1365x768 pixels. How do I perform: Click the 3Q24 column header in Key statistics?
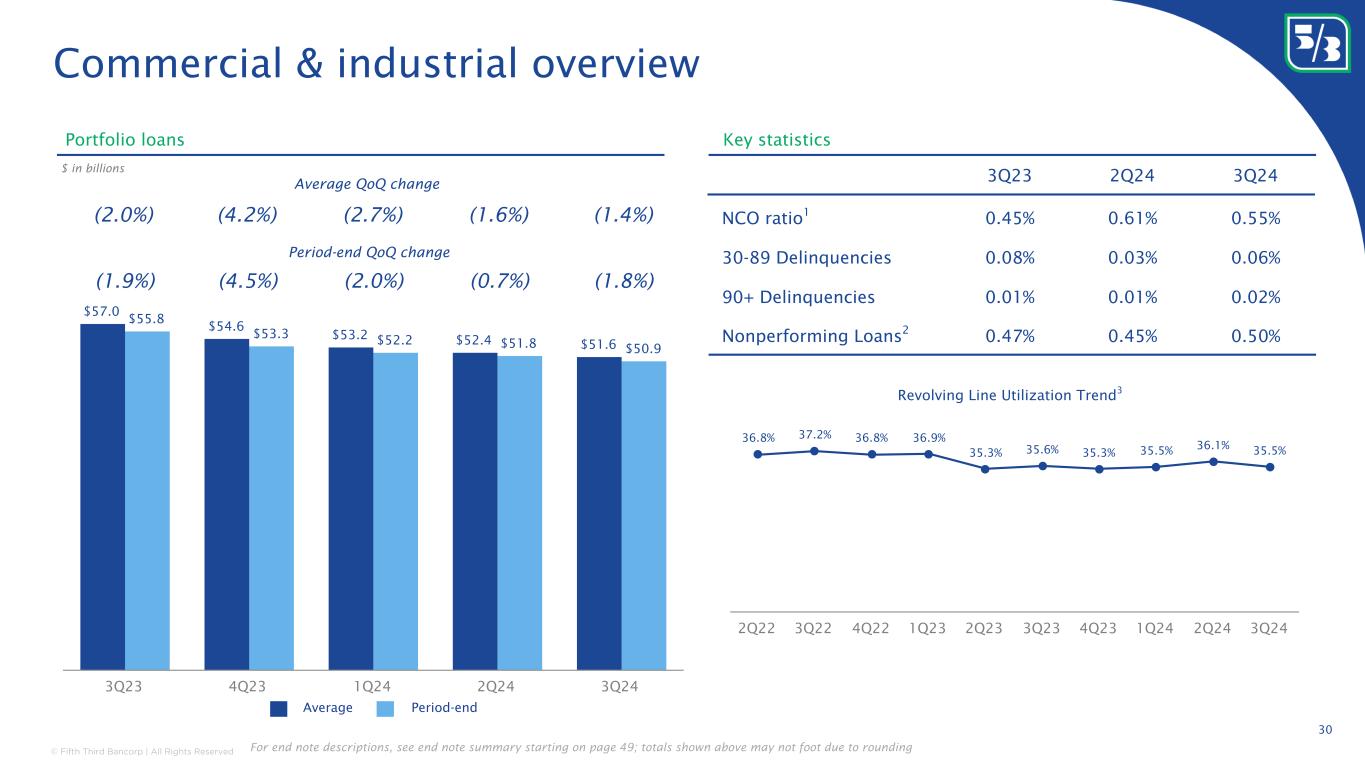pyautogui.click(x=1256, y=176)
